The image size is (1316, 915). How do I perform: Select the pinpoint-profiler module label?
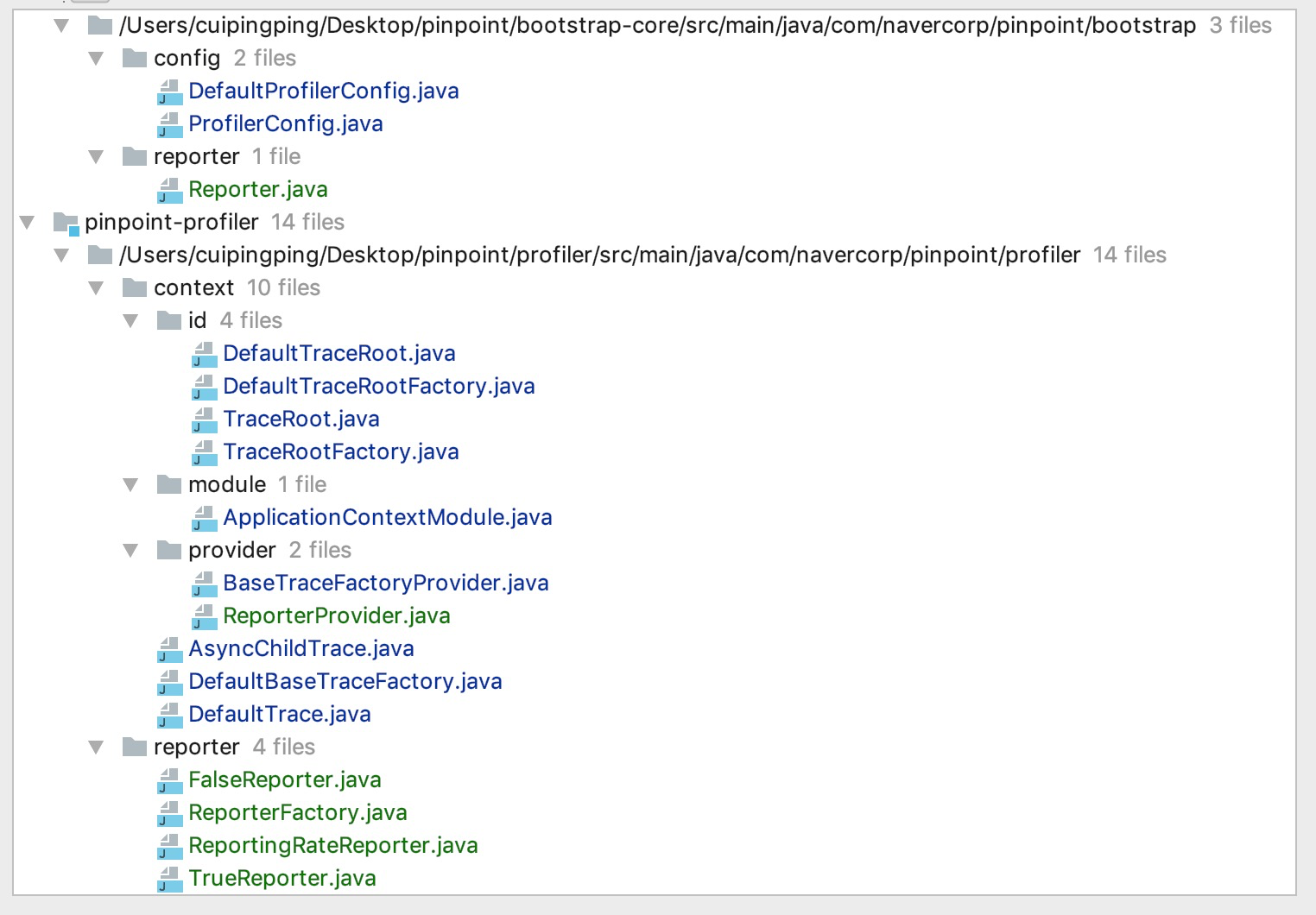coord(172,222)
